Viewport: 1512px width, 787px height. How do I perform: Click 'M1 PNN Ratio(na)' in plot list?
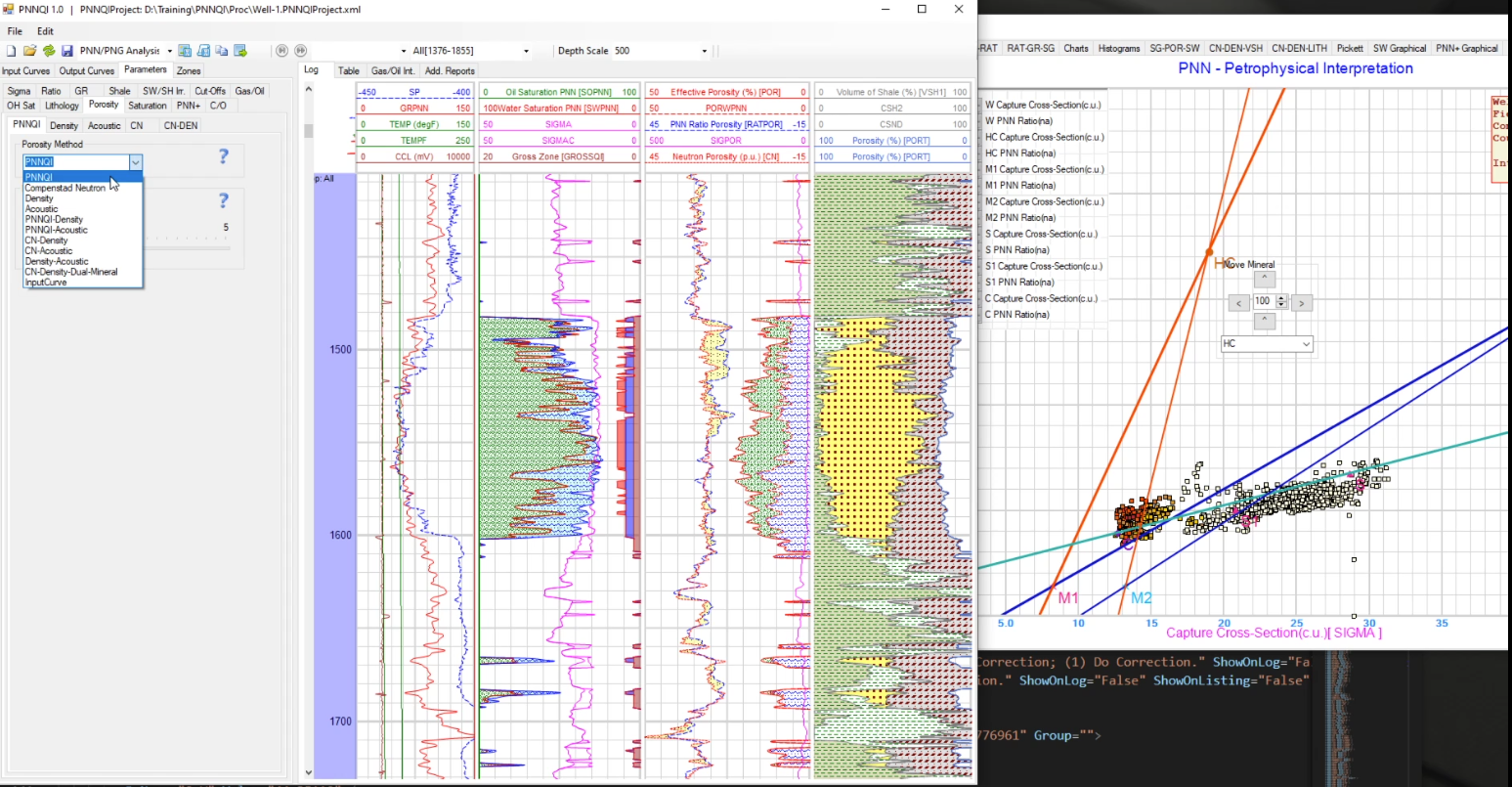(1019, 185)
